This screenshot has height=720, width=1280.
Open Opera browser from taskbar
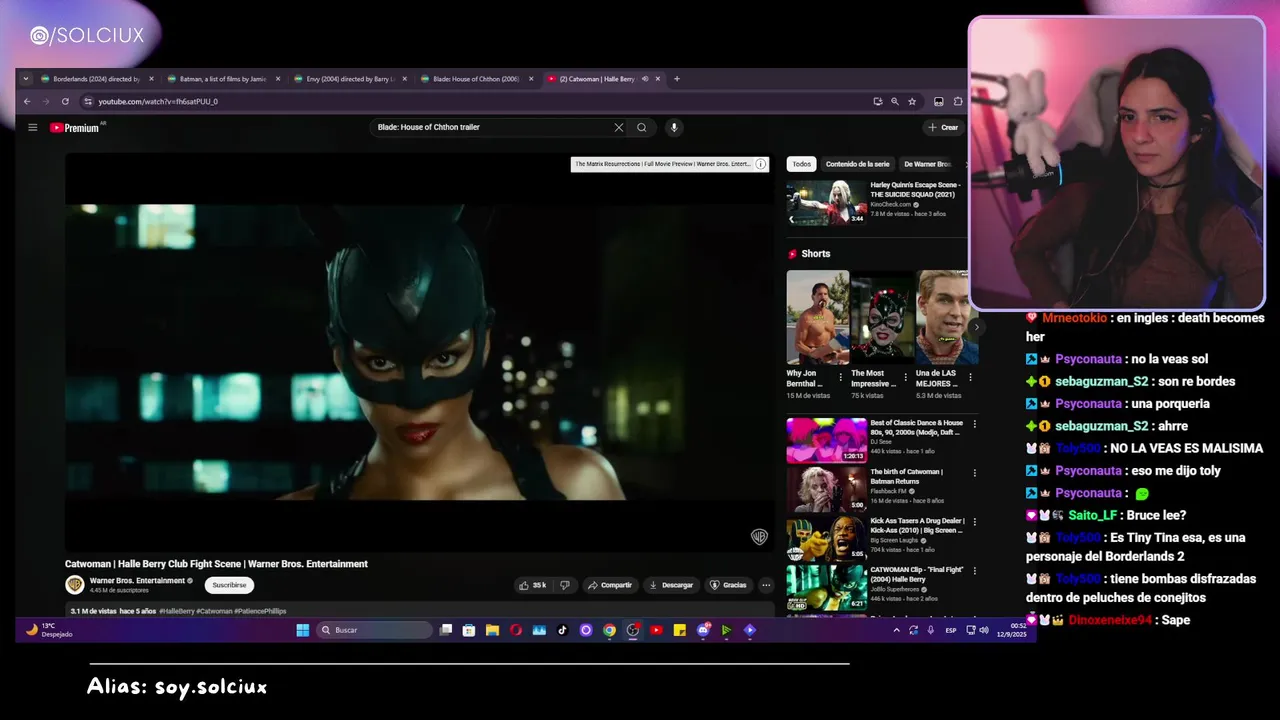tap(516, 630)
